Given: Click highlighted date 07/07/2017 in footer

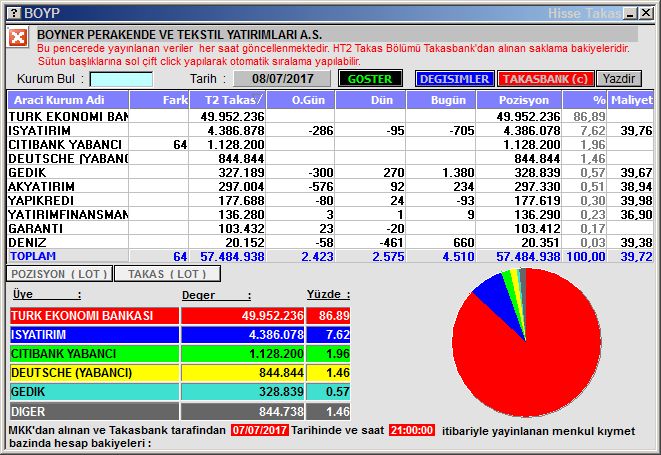Looking at the screenshot, I should [260, 430].
